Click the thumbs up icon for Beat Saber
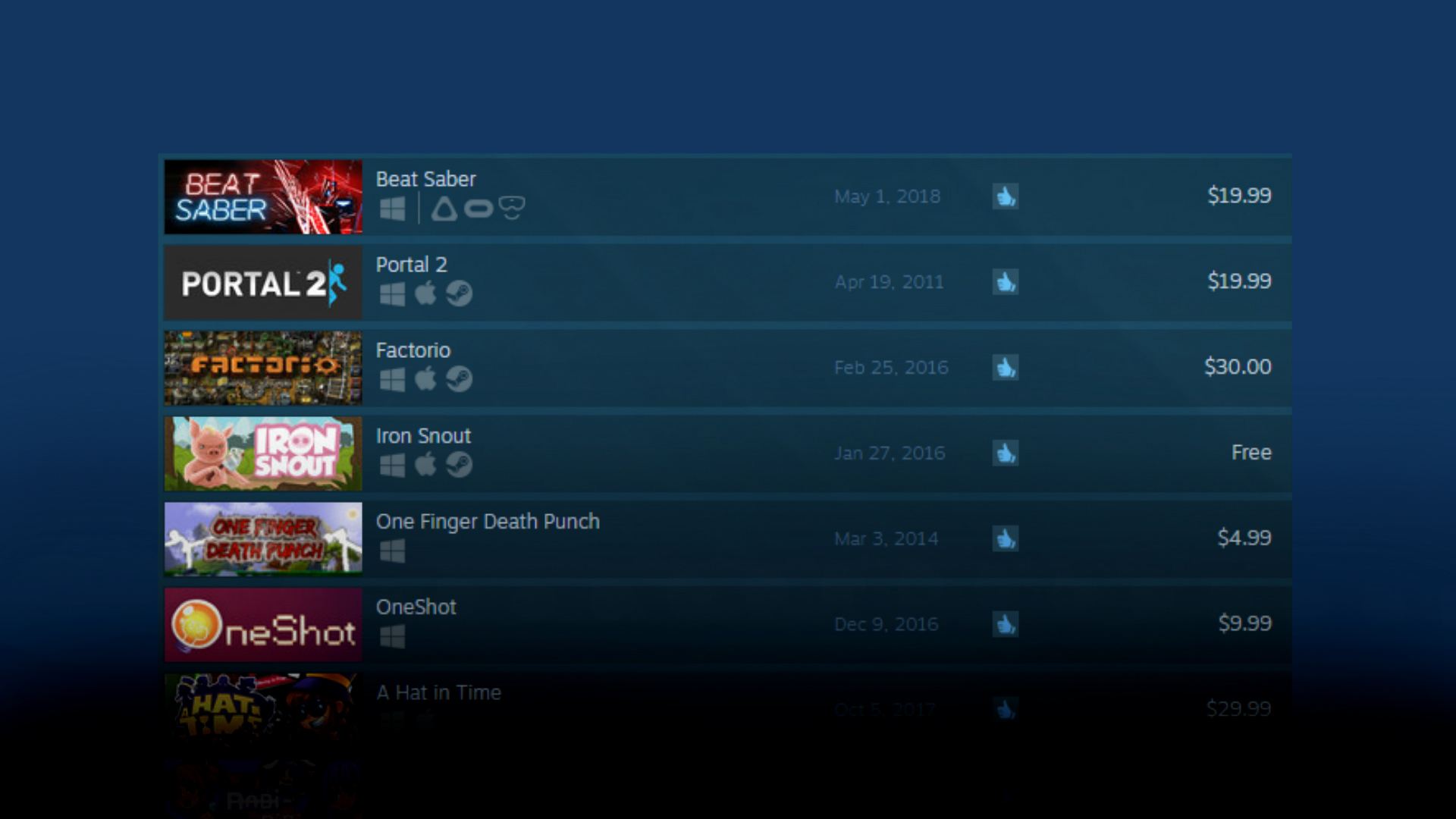Screen dimensions: 1456x819 [x=1005, y=195]
